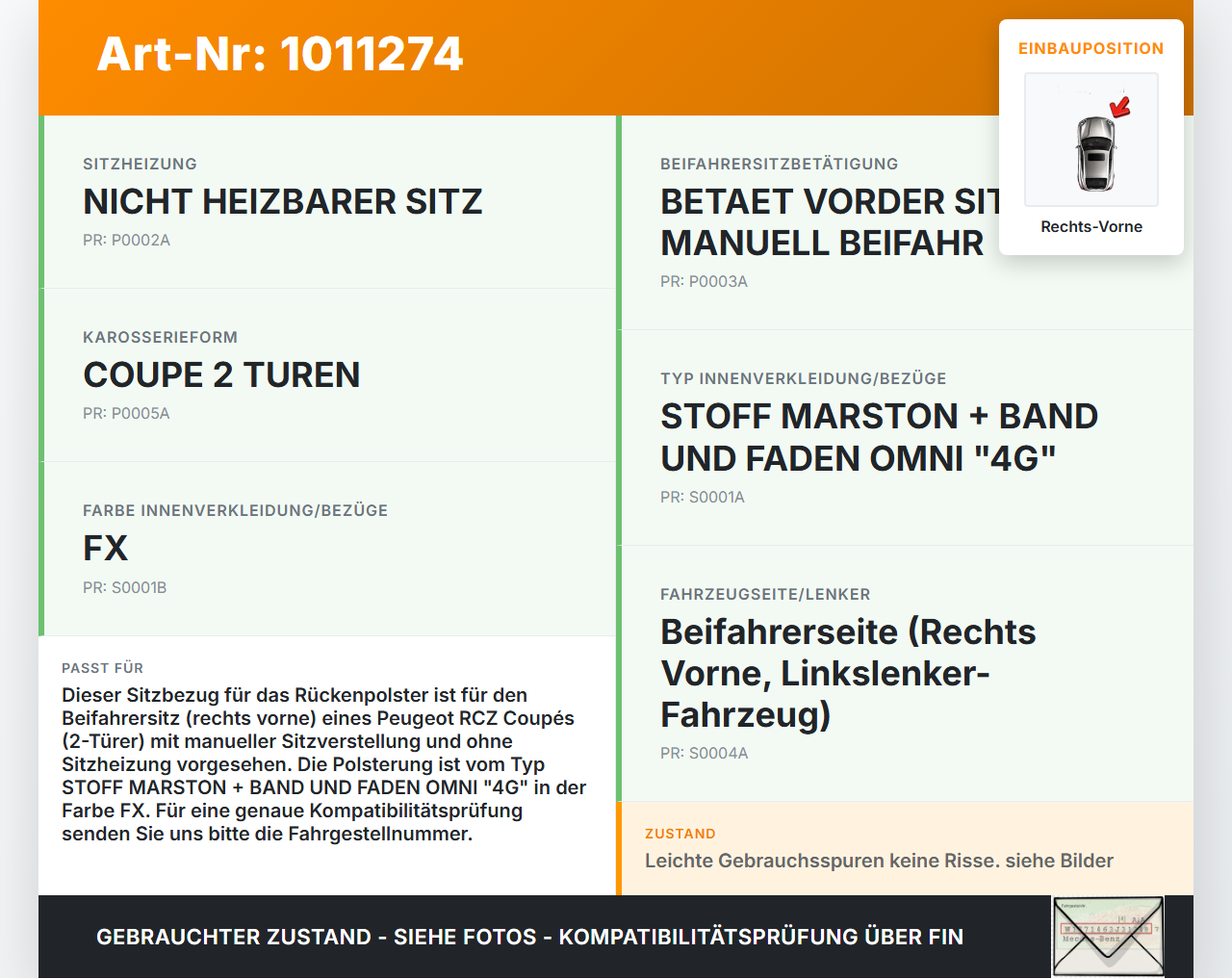Image resolution: width=1232 pixels, height=979 pixels.
Task: Click FARBE INNENVERKLEIDUNG/BEZÜGE label
Action: point(235,510)
